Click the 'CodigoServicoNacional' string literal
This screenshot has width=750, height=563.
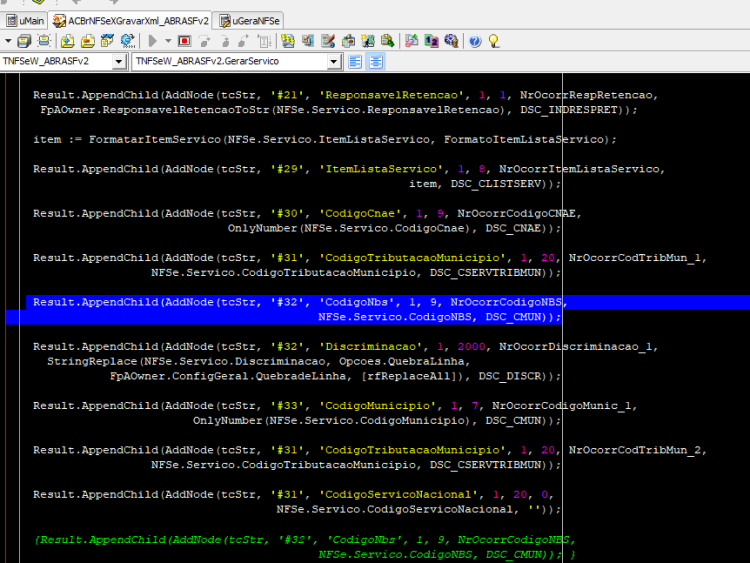(398, 495)
